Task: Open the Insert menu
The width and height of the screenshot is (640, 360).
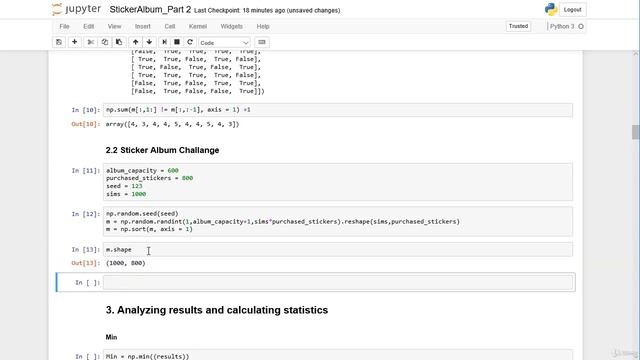Action: pyautogui.click(x=142, y=27)
